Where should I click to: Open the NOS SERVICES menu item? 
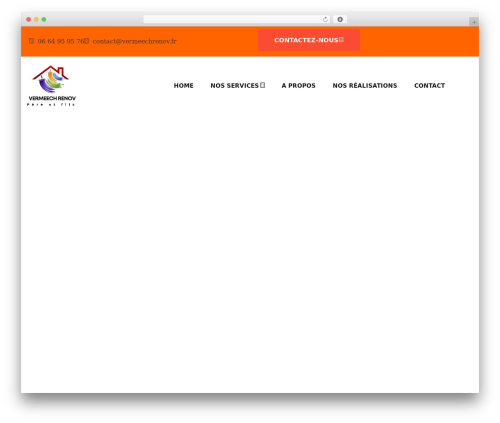234,86
